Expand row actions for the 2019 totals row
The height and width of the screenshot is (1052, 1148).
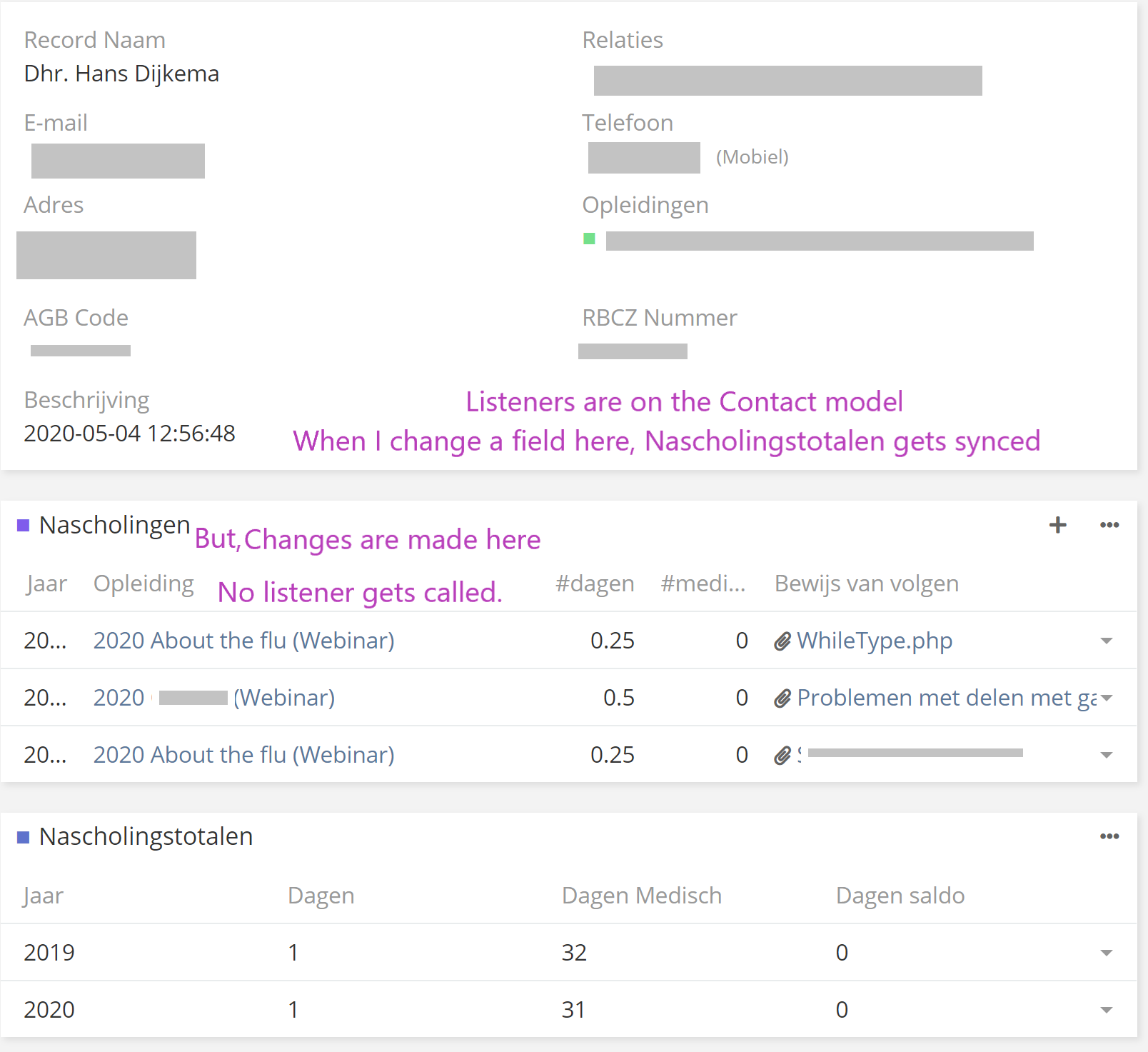pyautogui.click(x=1105, y=952)
